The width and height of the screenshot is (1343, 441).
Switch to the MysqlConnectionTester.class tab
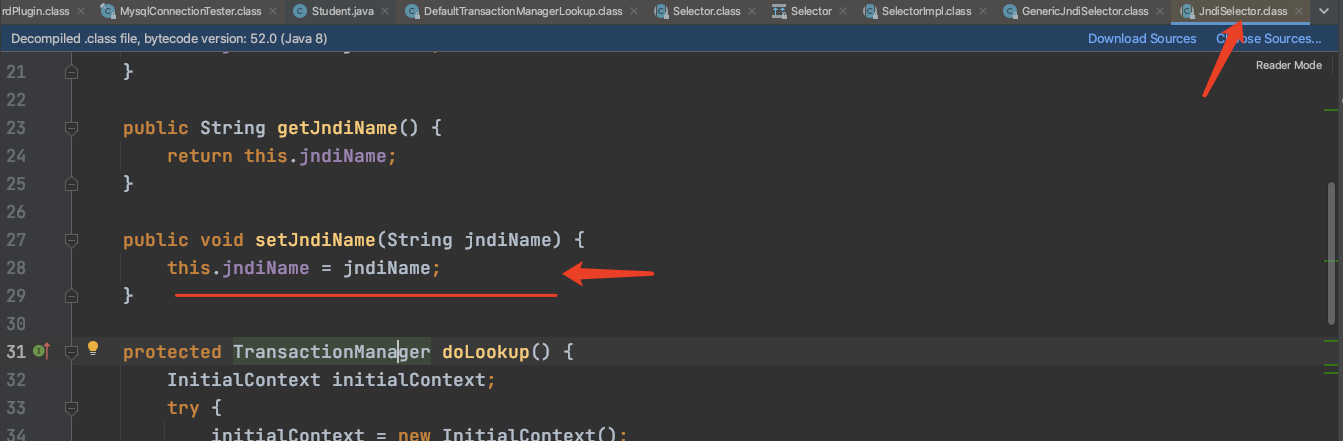click(x=190, y=11)
